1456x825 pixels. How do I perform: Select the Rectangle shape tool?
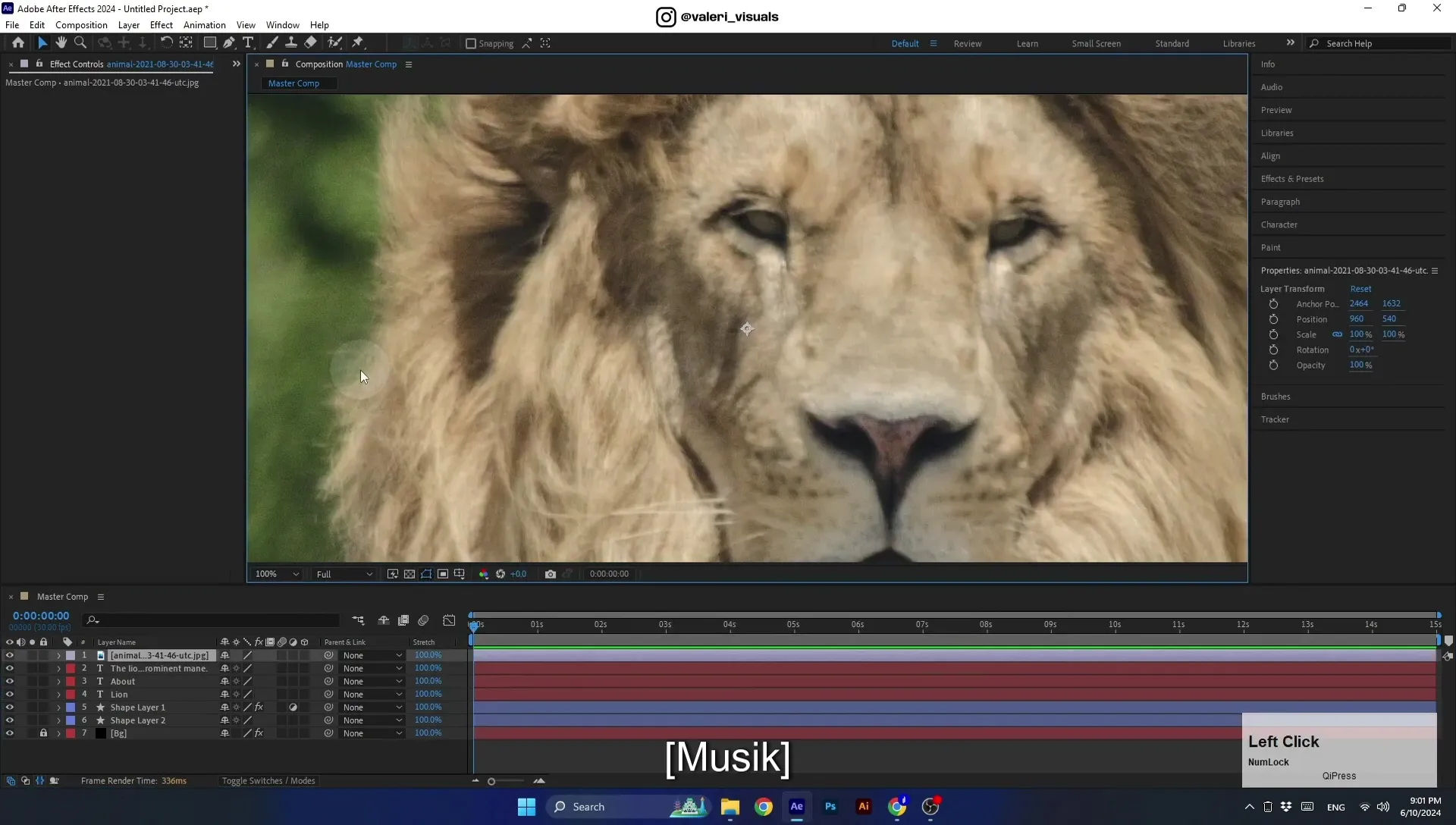pos(210,43)
